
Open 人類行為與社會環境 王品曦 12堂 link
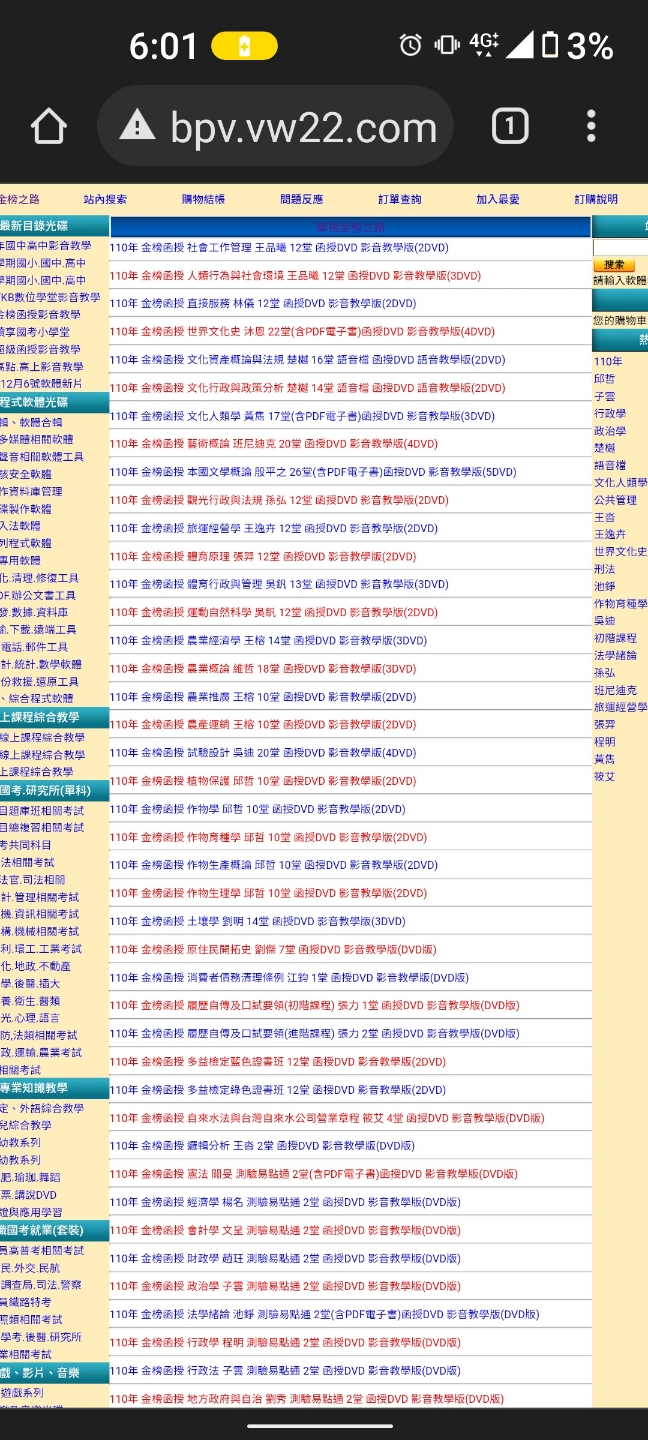295,276
